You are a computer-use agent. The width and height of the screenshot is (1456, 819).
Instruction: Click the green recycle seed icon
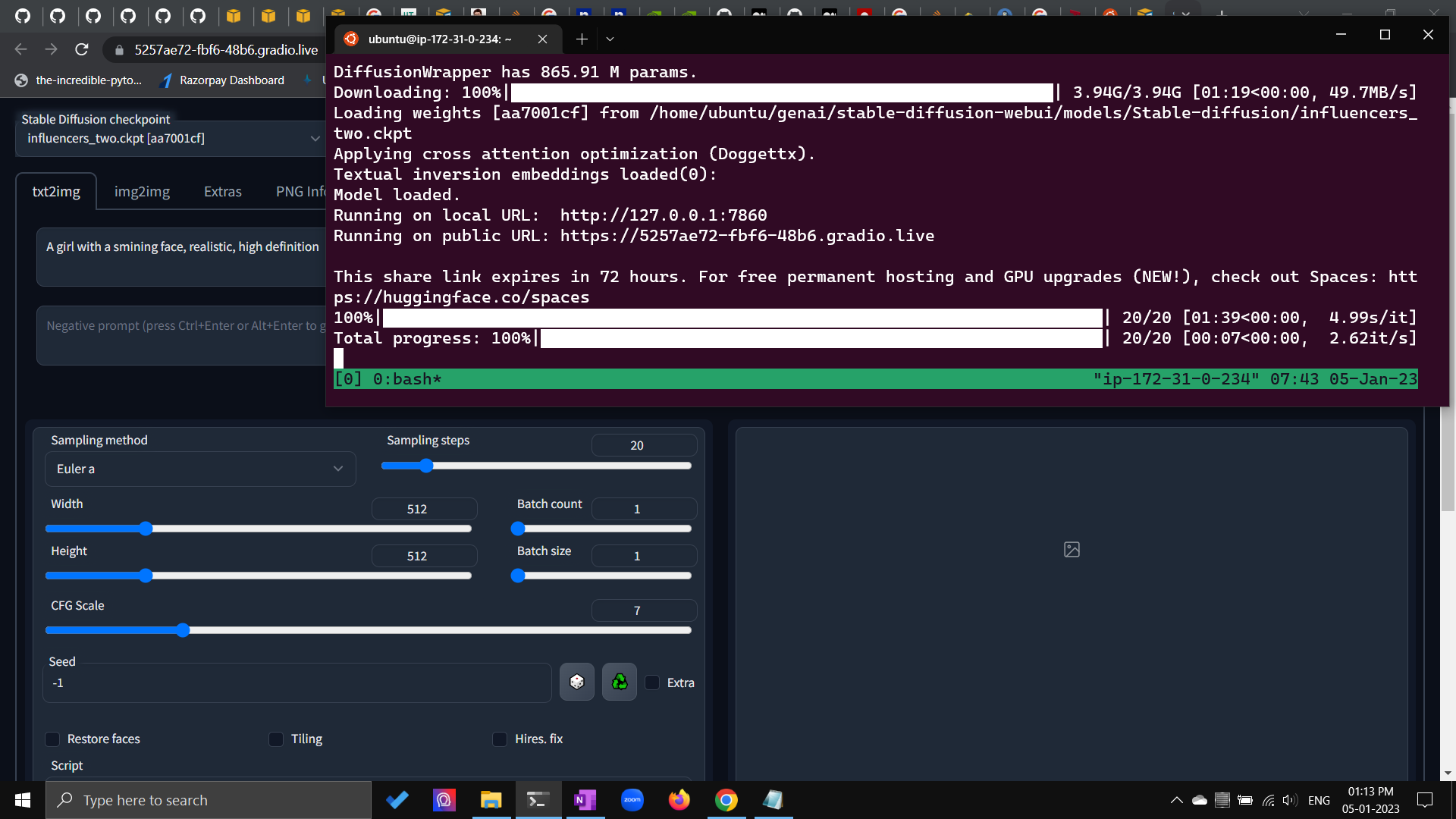620,682
